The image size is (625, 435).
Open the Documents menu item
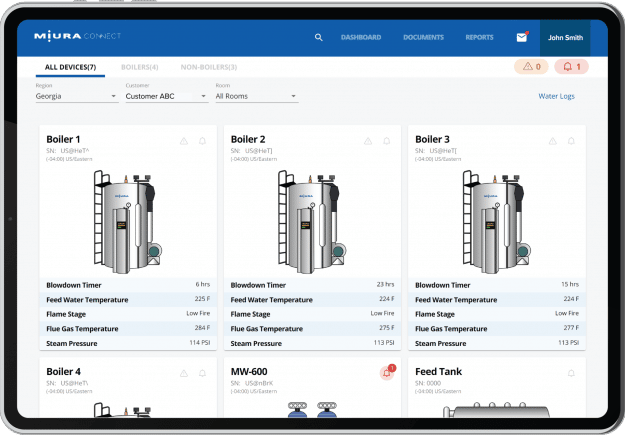coord(423,37)
